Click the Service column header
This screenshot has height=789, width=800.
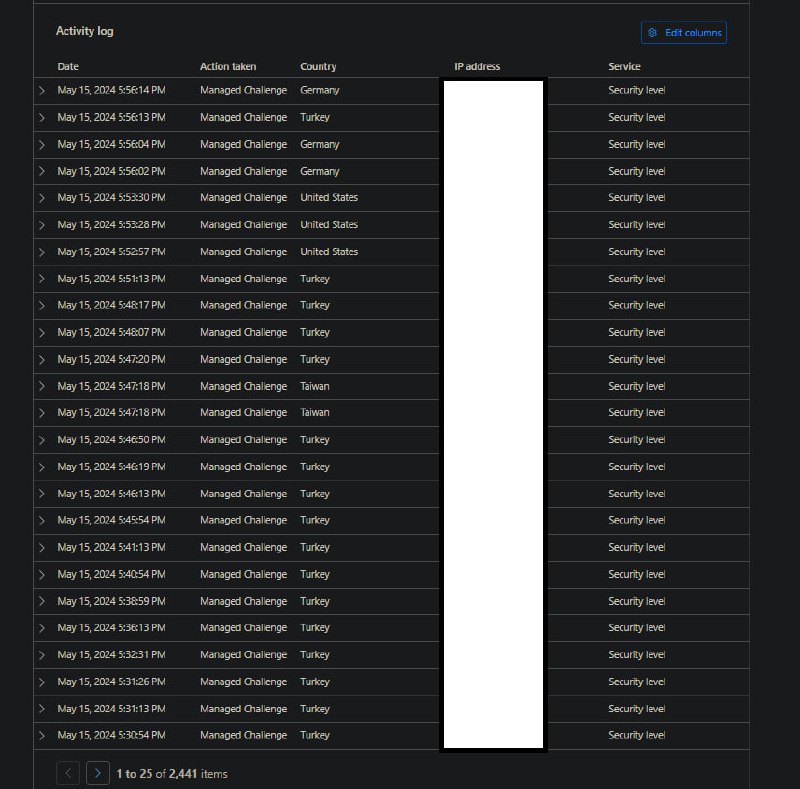(624, 66)
